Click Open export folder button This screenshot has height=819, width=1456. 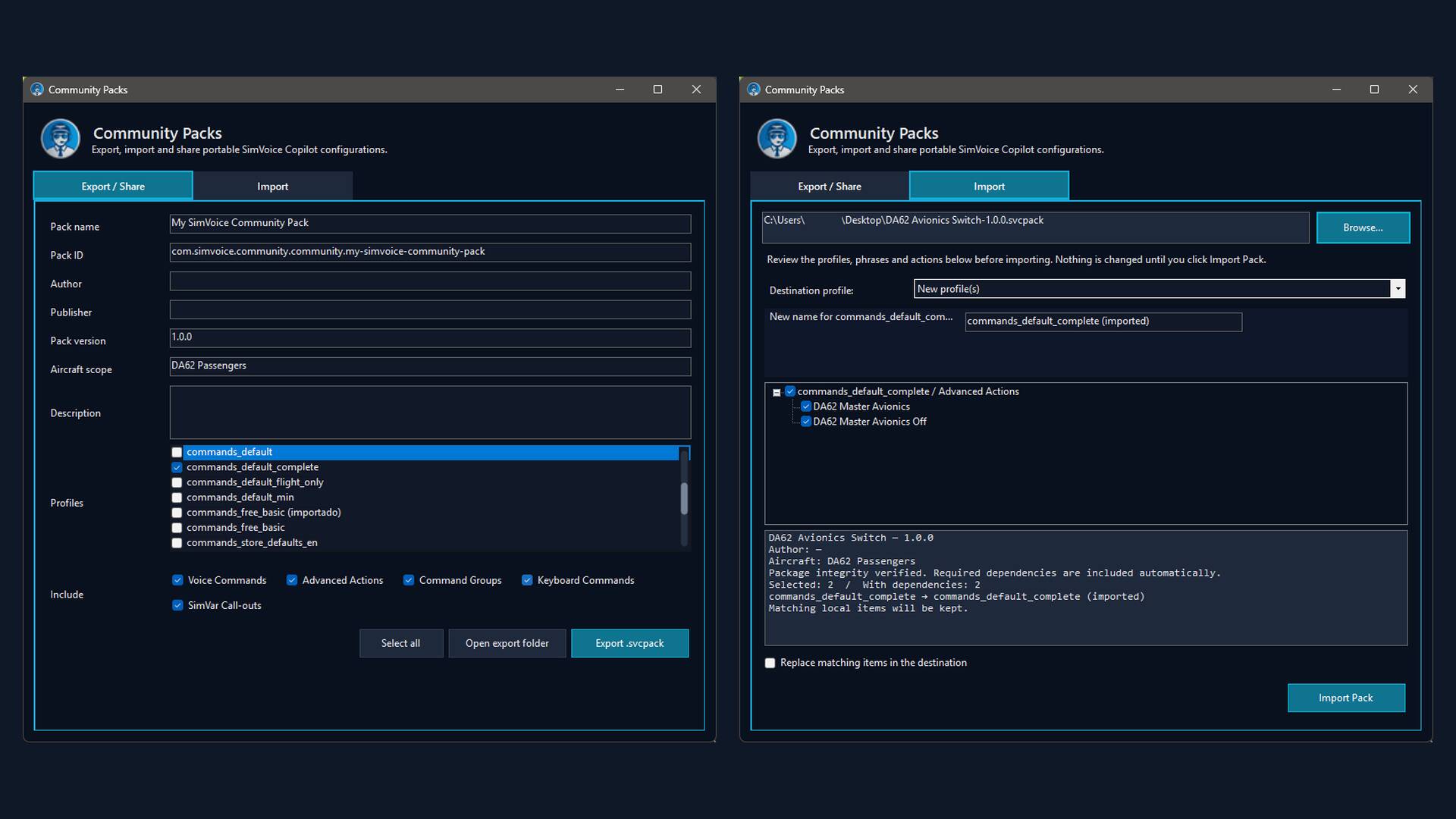[x=507, y=643]
